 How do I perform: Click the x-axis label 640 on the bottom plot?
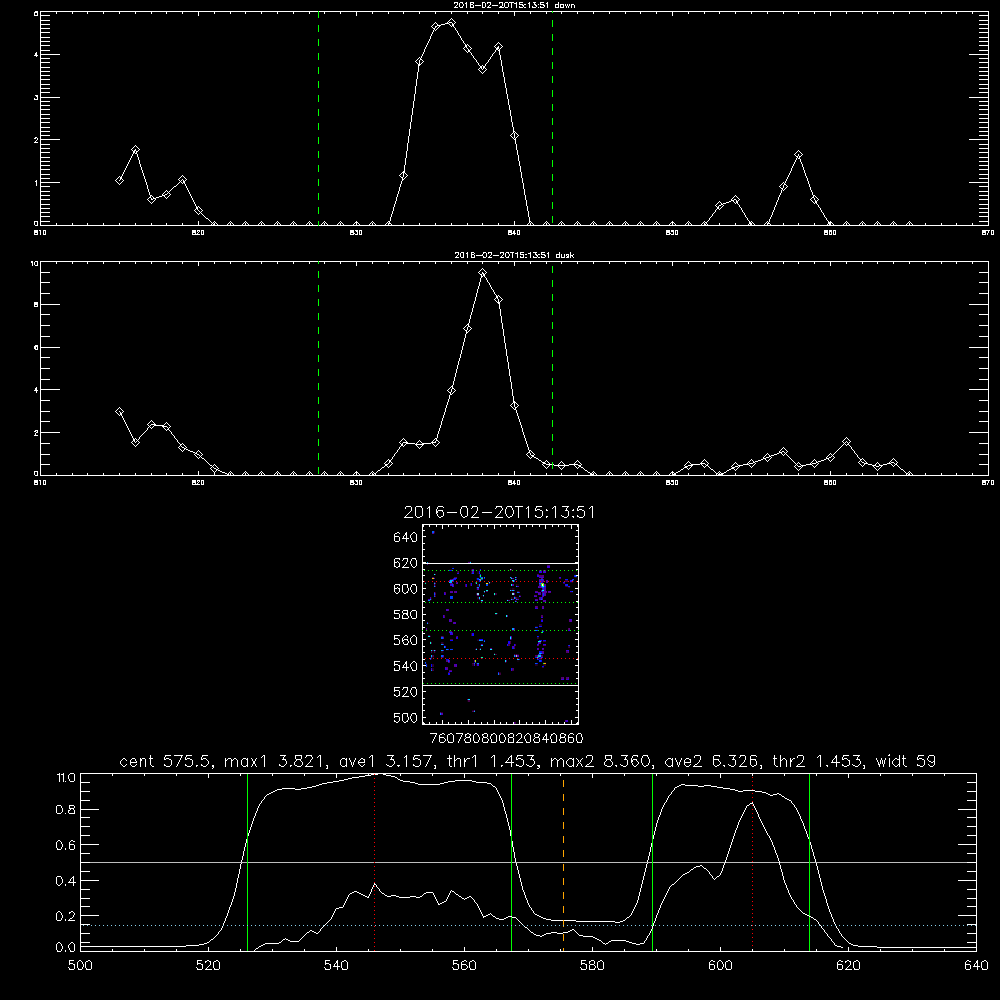[976, 966]
